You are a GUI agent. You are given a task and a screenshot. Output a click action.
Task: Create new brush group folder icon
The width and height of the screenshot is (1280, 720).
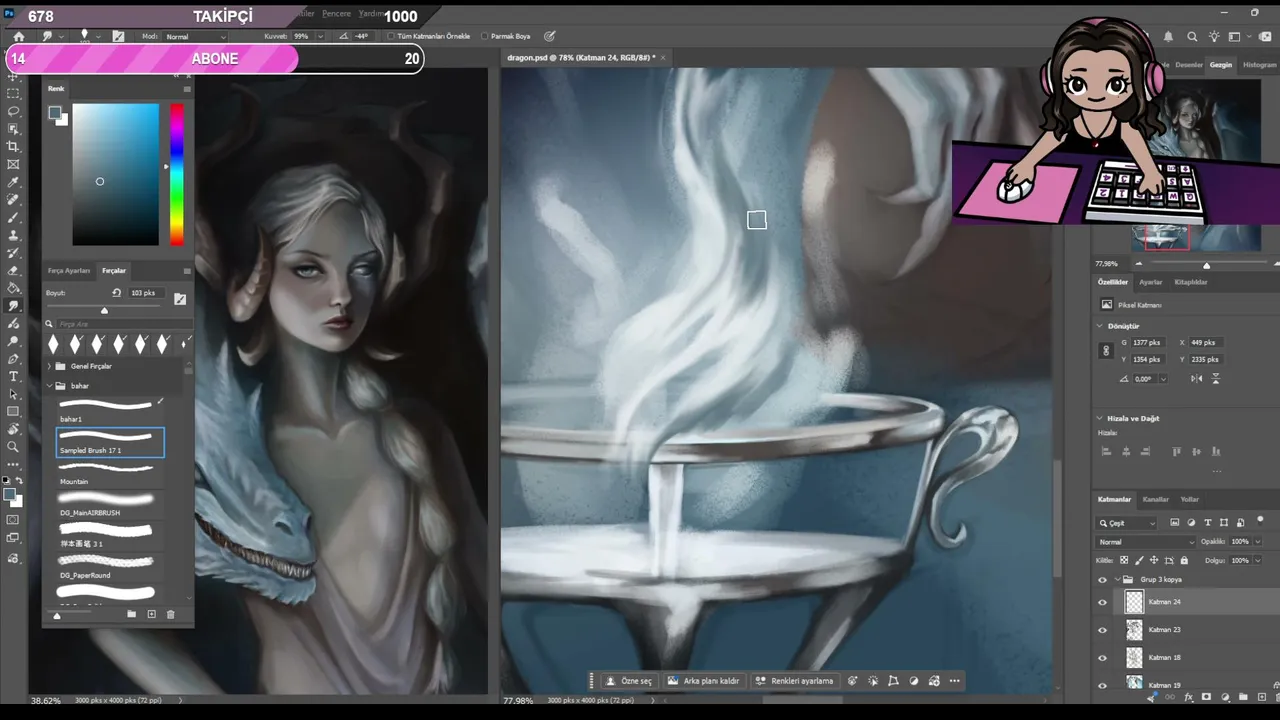pyautogui.click(x=131, y=614)
